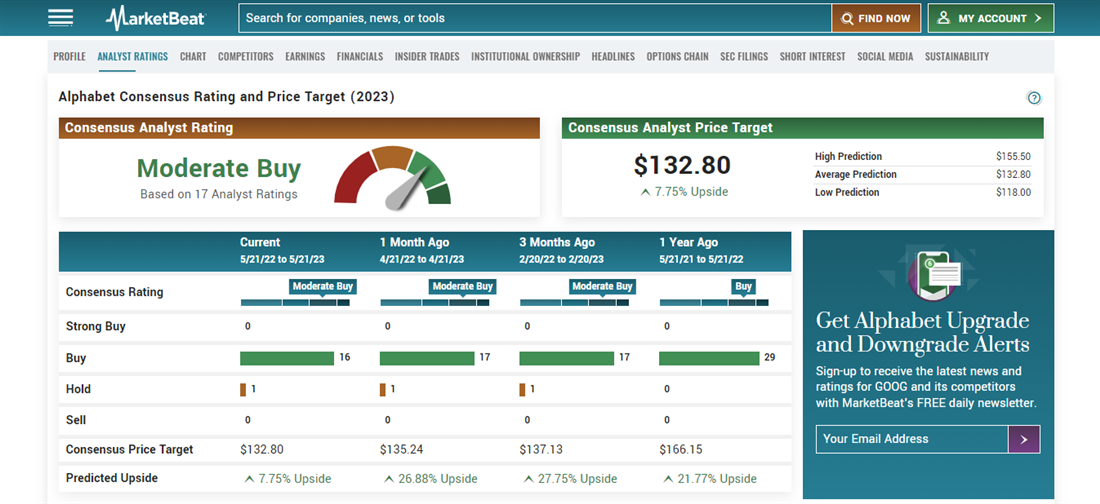Click the 1 Year Ago Buy rating marker
Image resolution: width=1100 pixels, height=504 pixels.
(743, 287)
